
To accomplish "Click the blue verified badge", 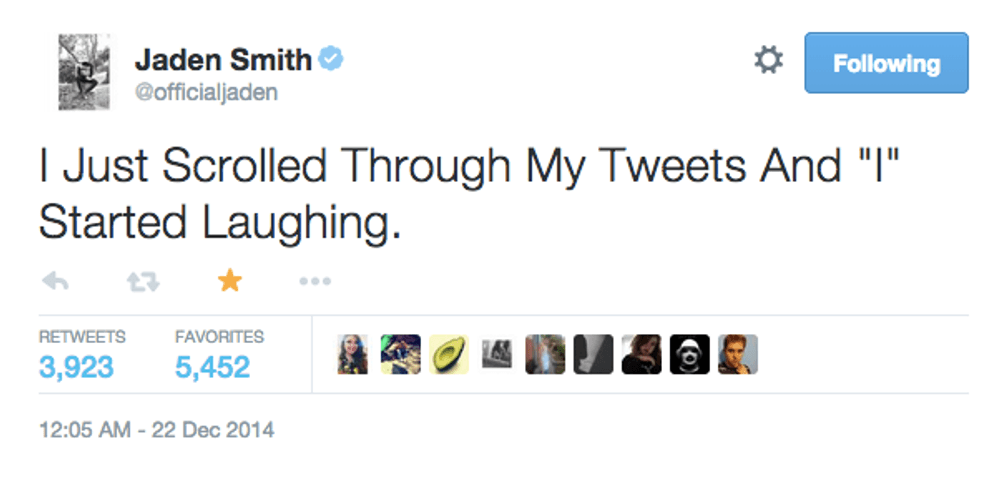I will point(332,61).
